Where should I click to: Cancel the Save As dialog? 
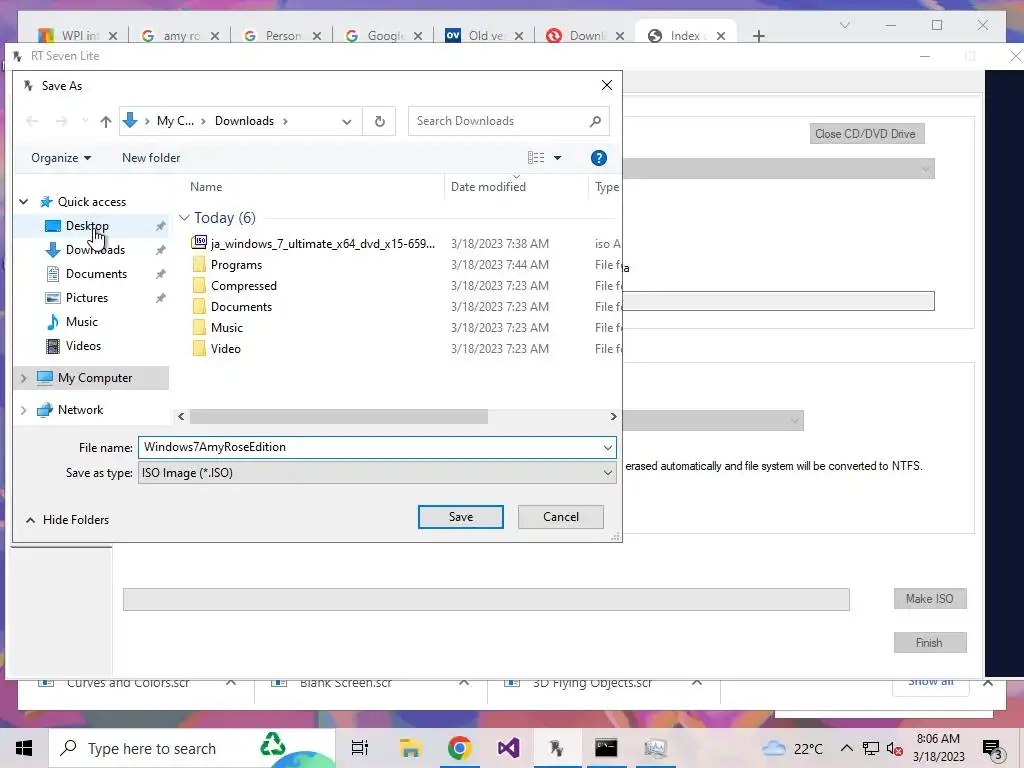click(x=560, y=517)
